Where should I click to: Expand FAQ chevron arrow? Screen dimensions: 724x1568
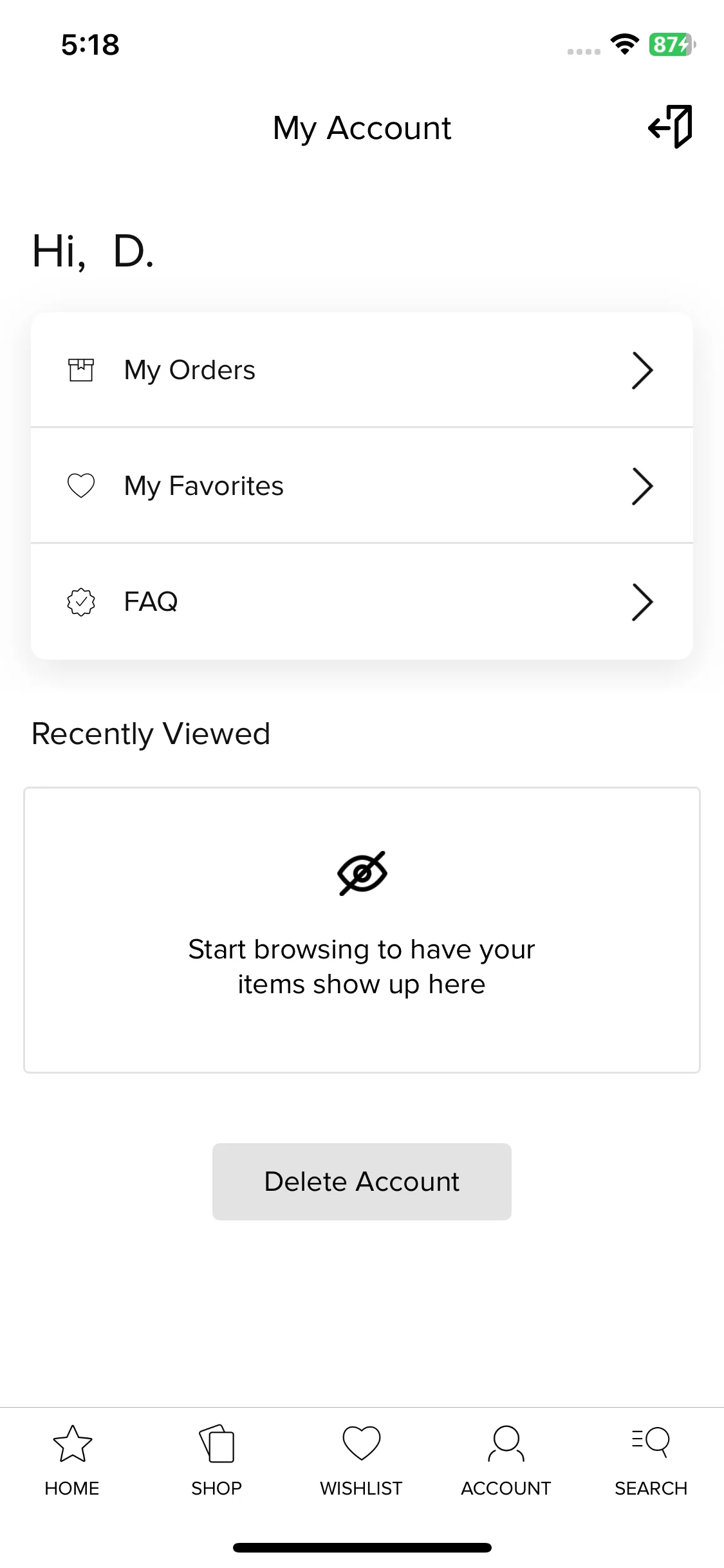pos(642,602)
